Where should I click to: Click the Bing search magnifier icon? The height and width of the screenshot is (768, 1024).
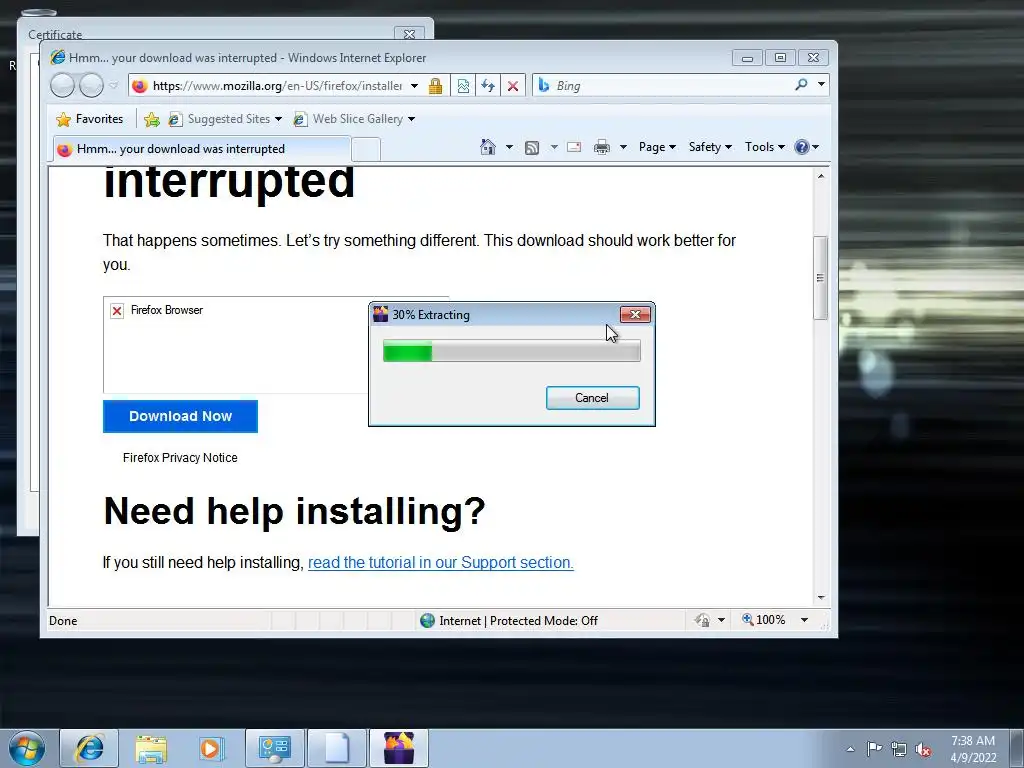point(801,85)
